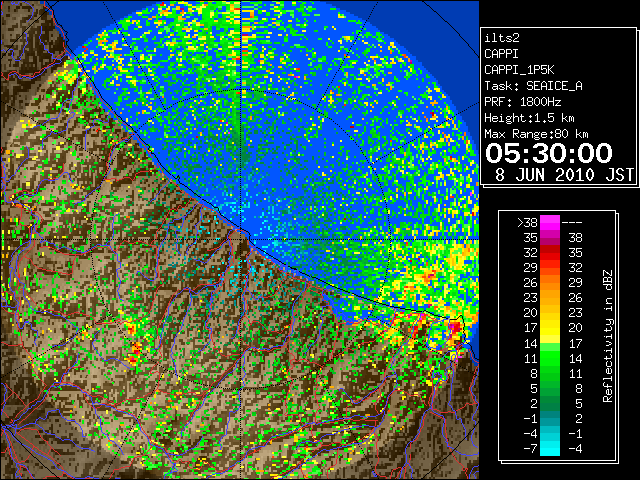Pick the orange 26–29 dBZ legend swatch
640x480 pixels.
click(x=550, y=283)
